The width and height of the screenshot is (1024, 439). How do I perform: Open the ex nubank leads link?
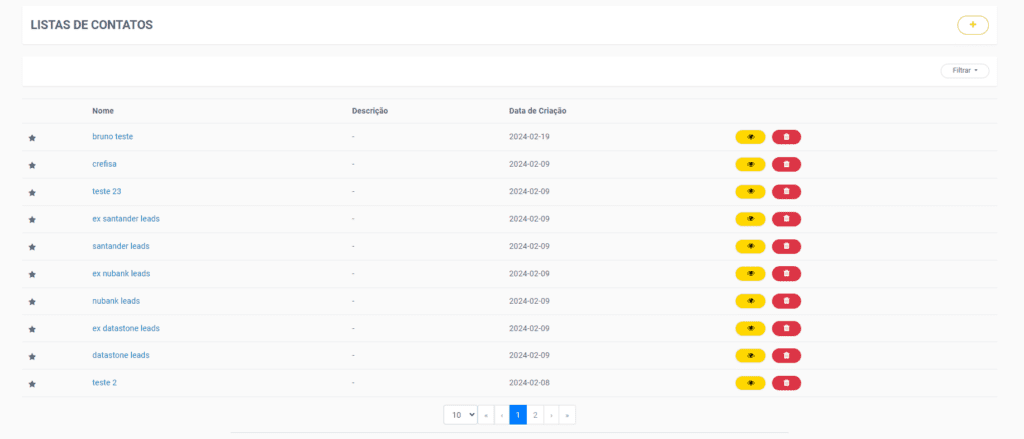coord(121,274)
